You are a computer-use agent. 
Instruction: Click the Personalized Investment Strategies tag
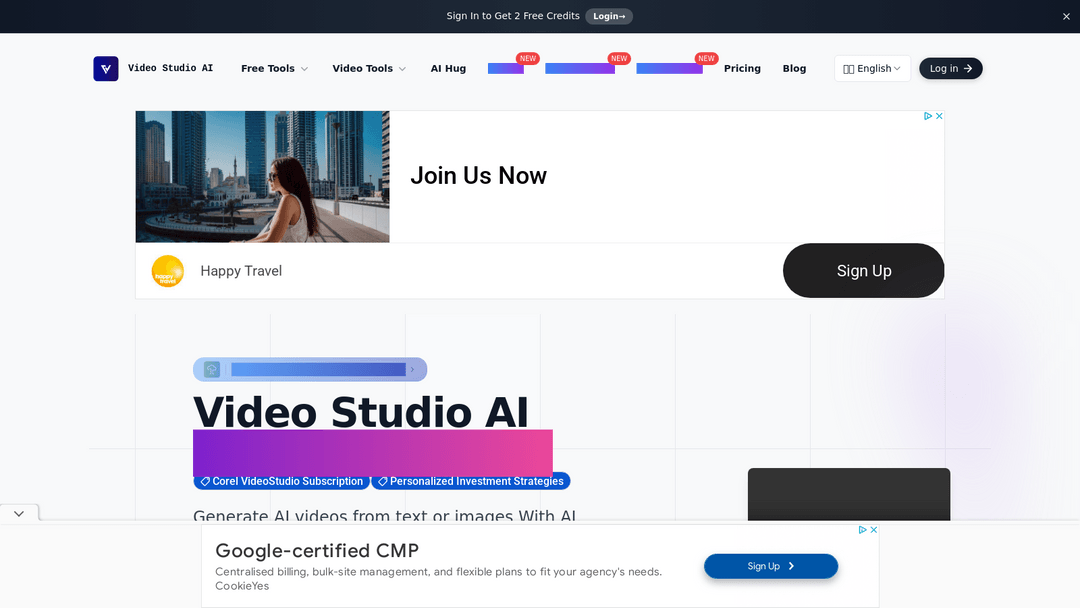tap(470, 481)
